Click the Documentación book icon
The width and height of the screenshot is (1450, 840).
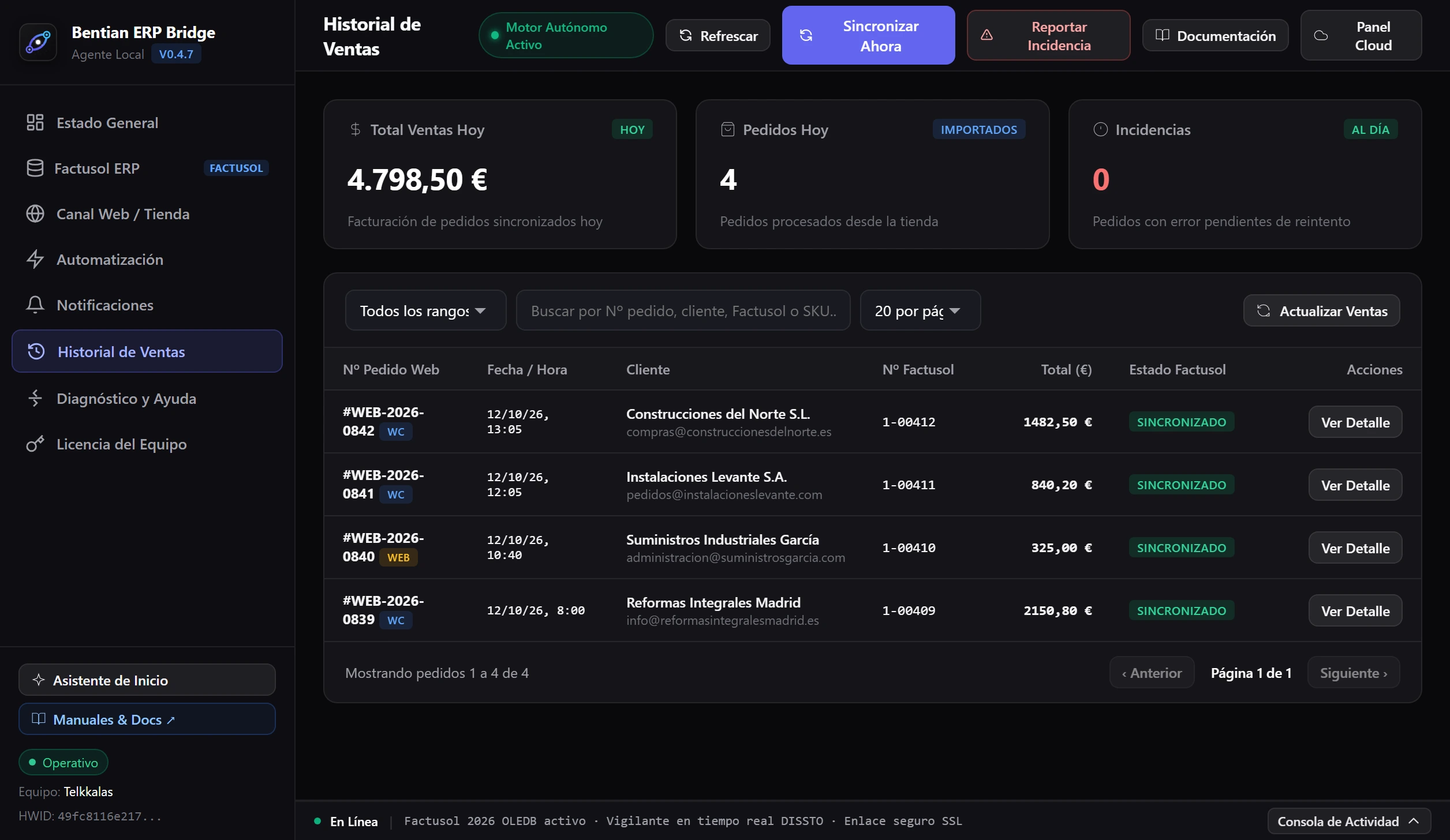(x=1163, y=35)
